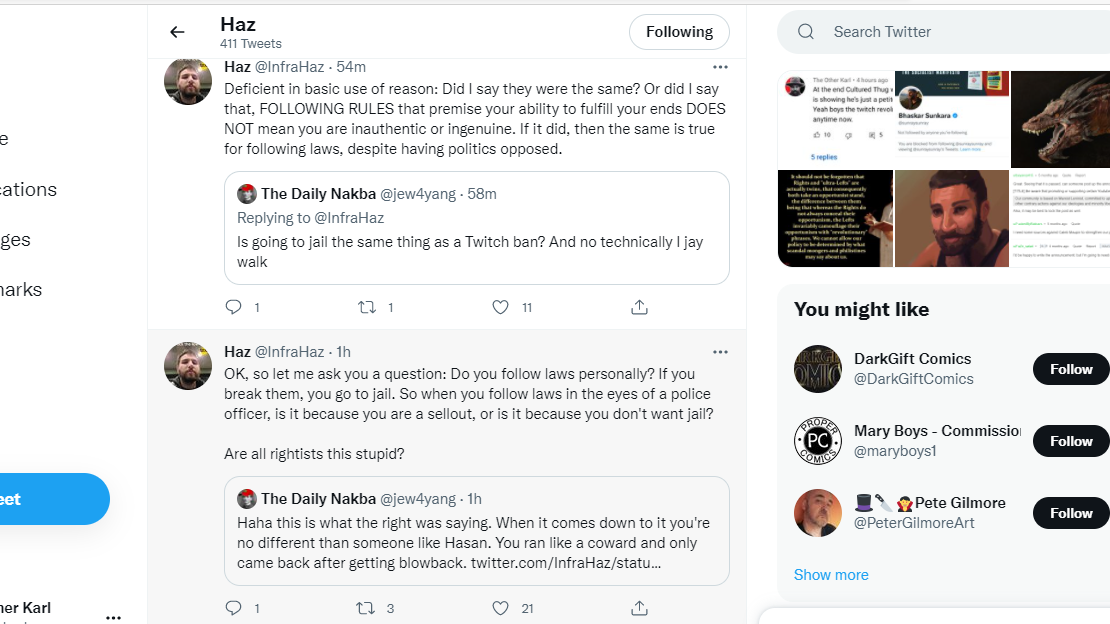Click Show more under You might like
The image size is (1110, 624).
[831, 574]
